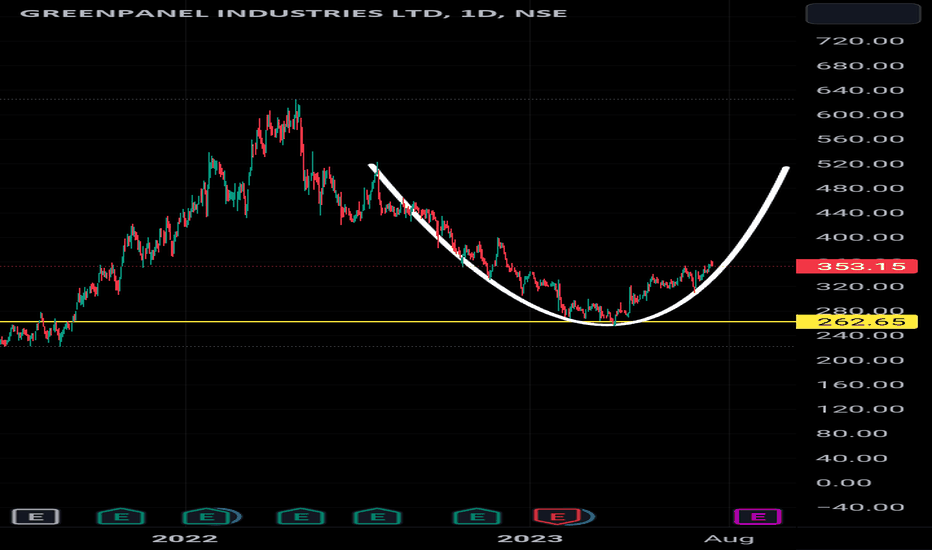
Task: Click the 320.00 price axis label
Action: [x=860, y=287]
